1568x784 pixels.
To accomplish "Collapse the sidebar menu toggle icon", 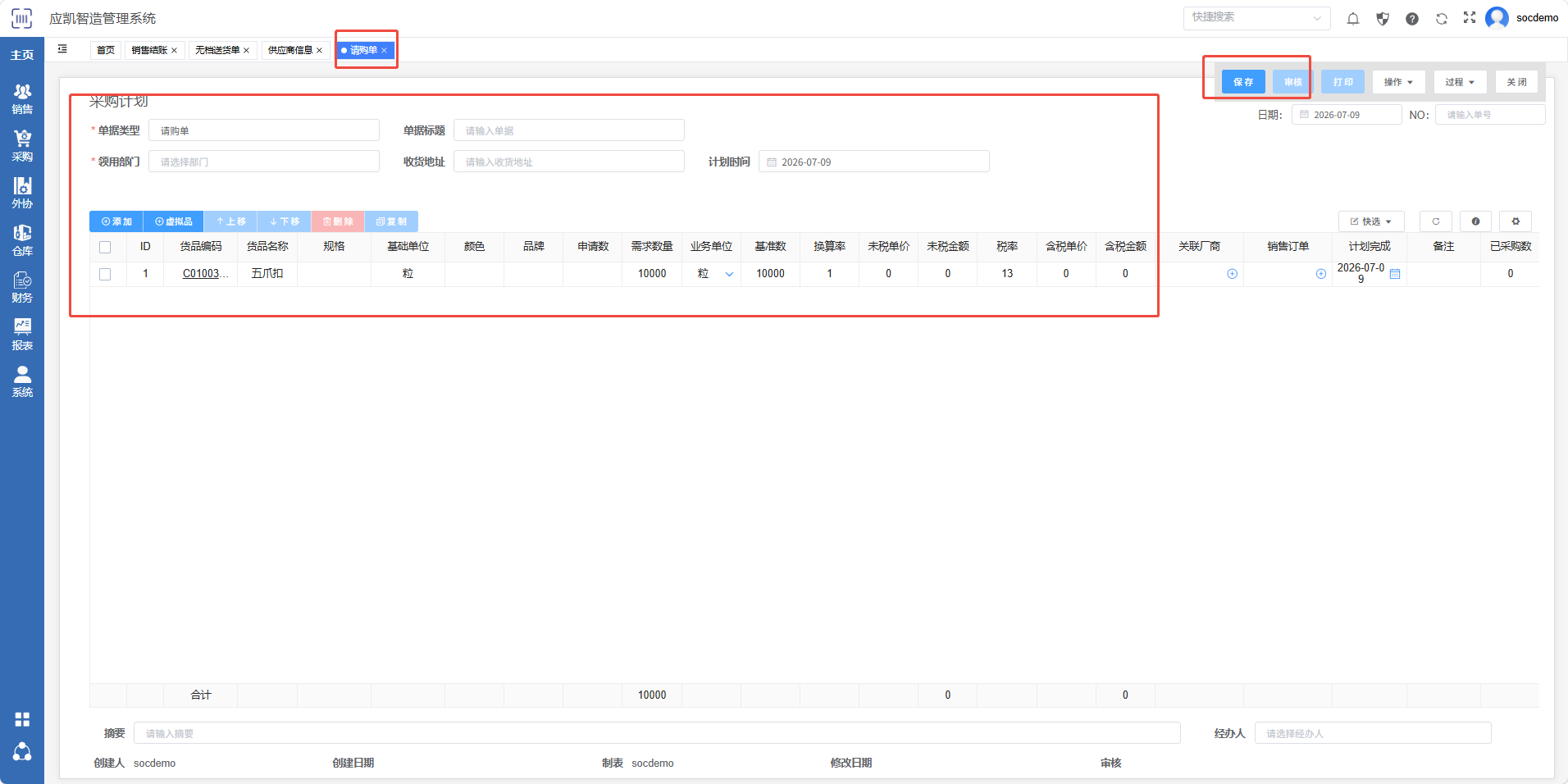I will coord(62,49).
